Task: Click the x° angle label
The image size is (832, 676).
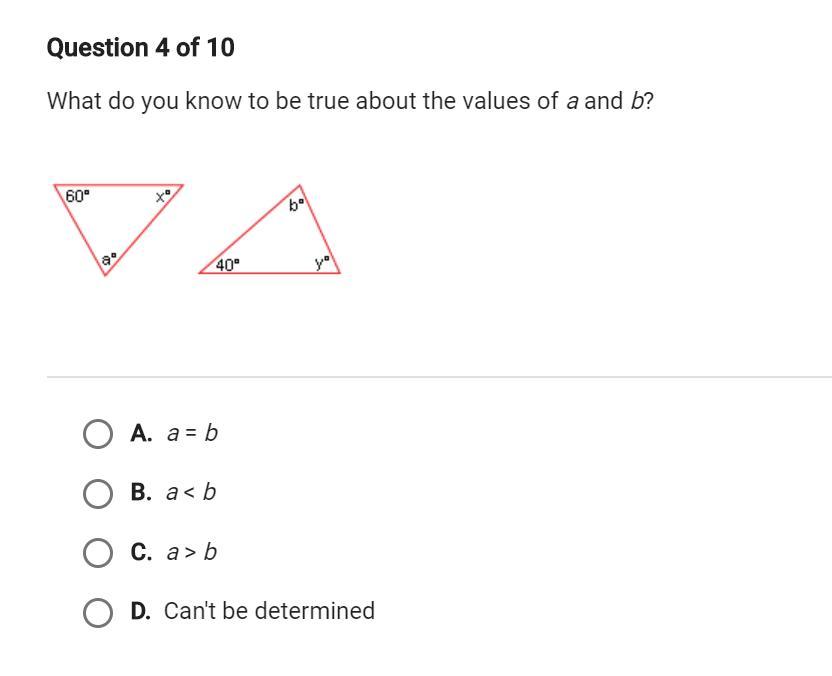Action: click(163, 196)
